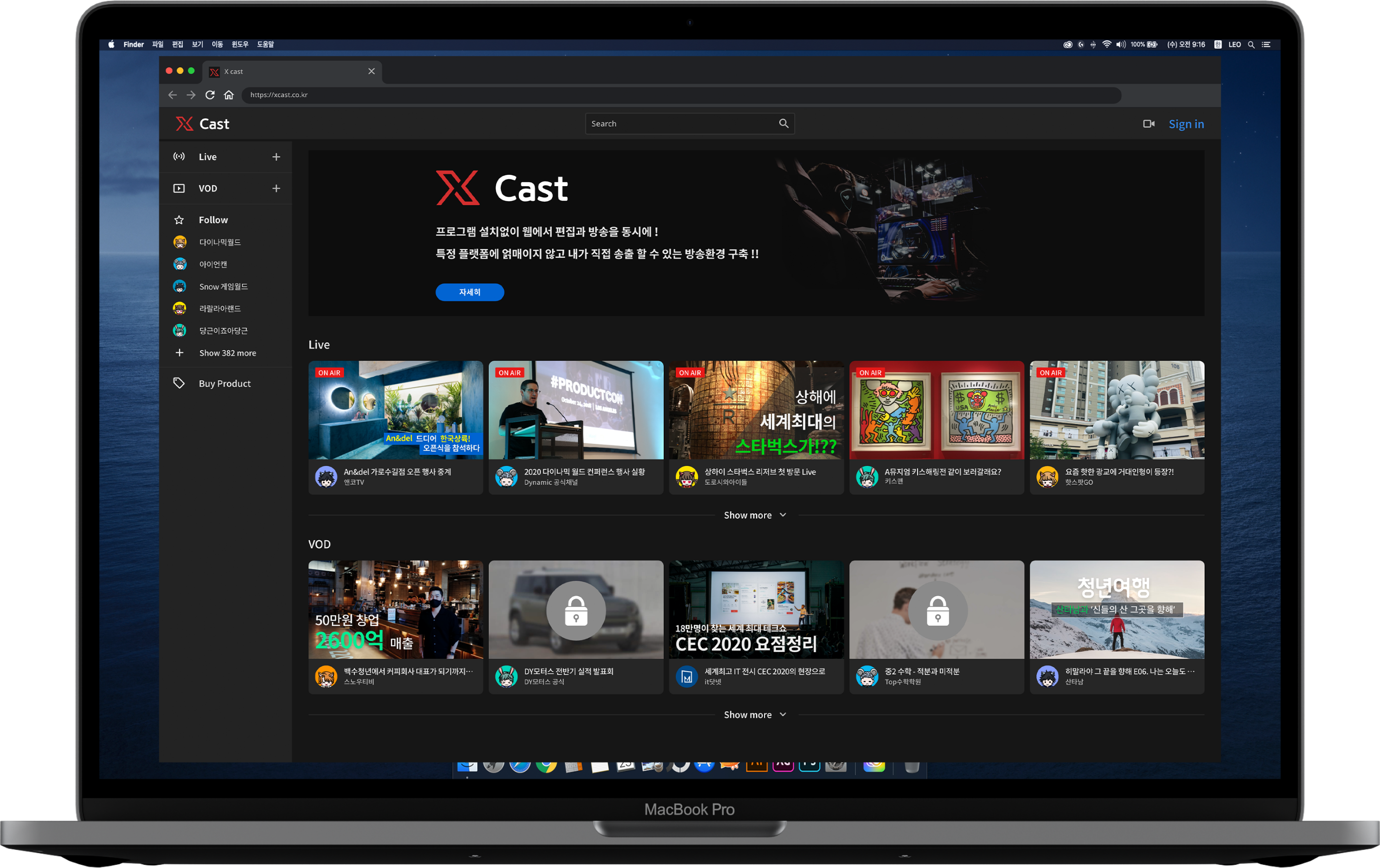1380x868 pixels.
Task: Reload the page with the refresh icon
Action: [x=211, y=95]
